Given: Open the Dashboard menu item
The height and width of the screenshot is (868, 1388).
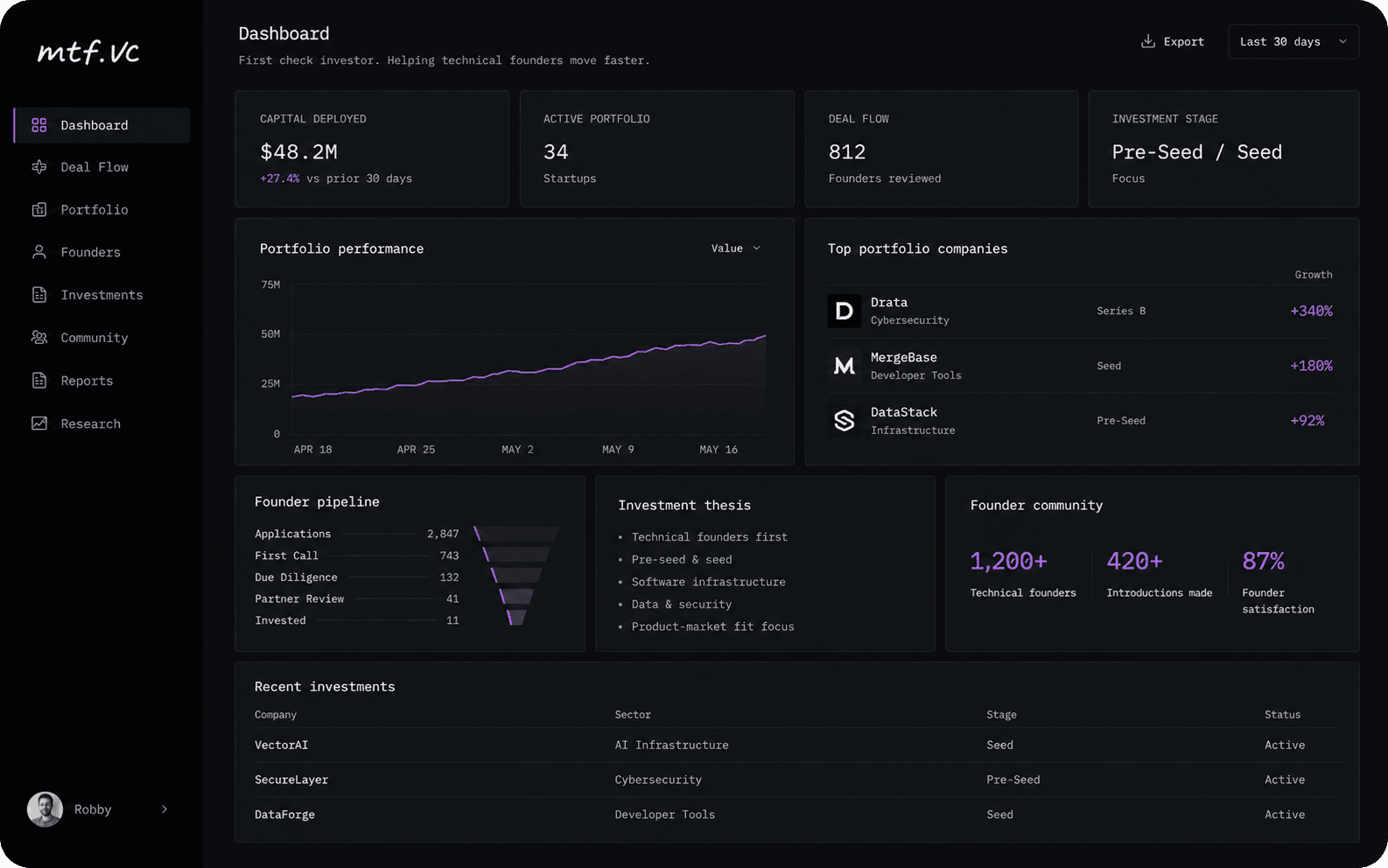Looking at the screenshot, I should (102, 125).
